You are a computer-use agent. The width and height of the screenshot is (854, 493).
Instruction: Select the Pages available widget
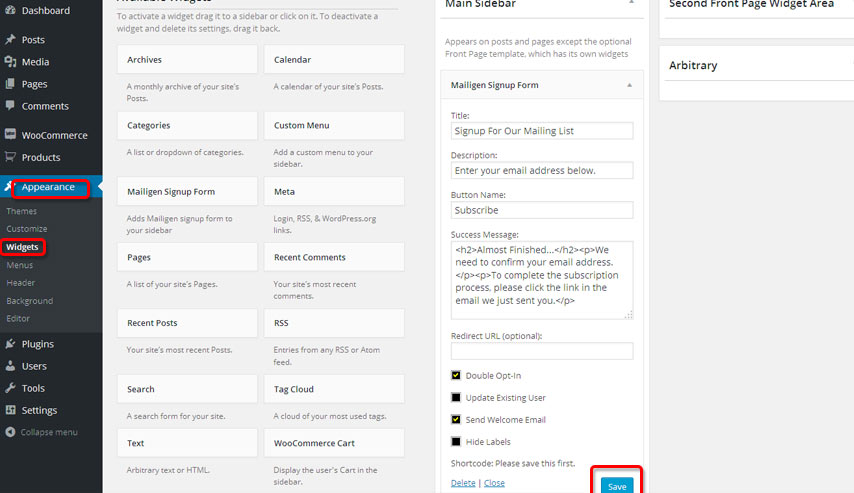[x=187, y=257]
